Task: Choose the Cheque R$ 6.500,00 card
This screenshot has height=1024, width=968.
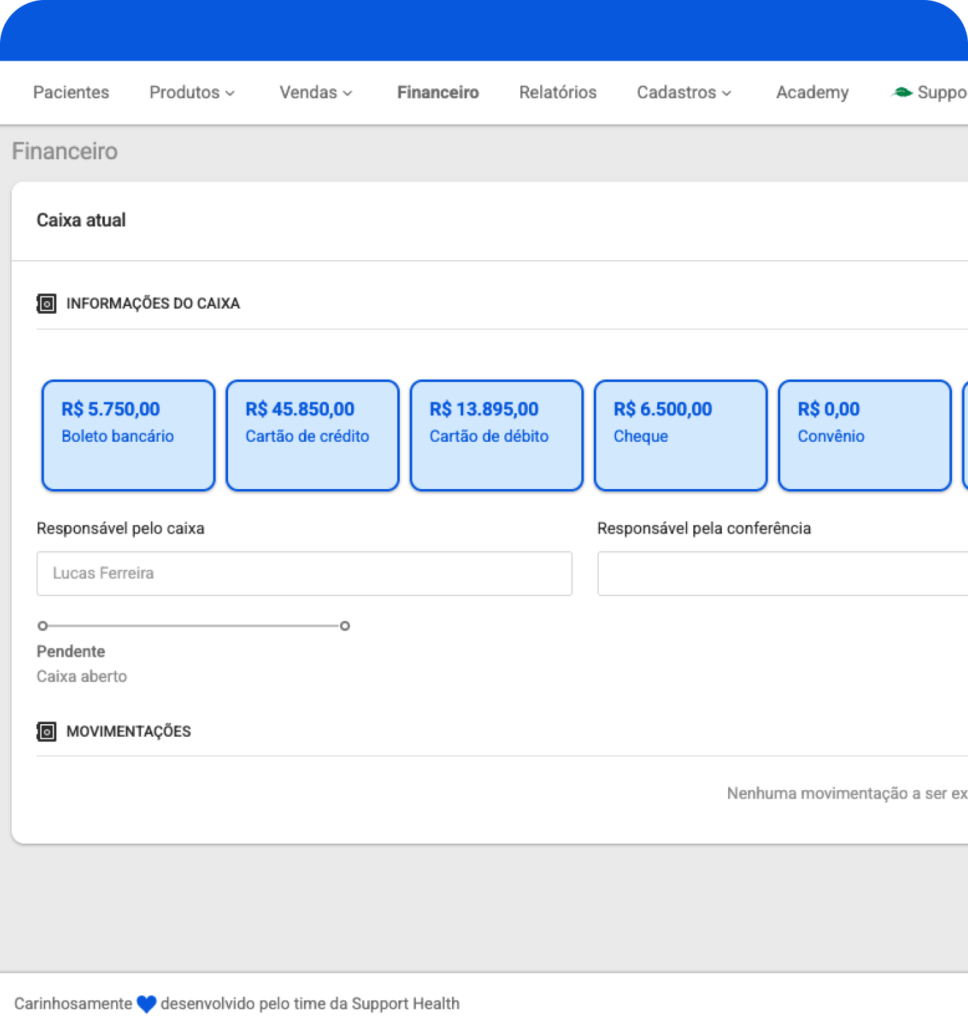Action: 680,435
